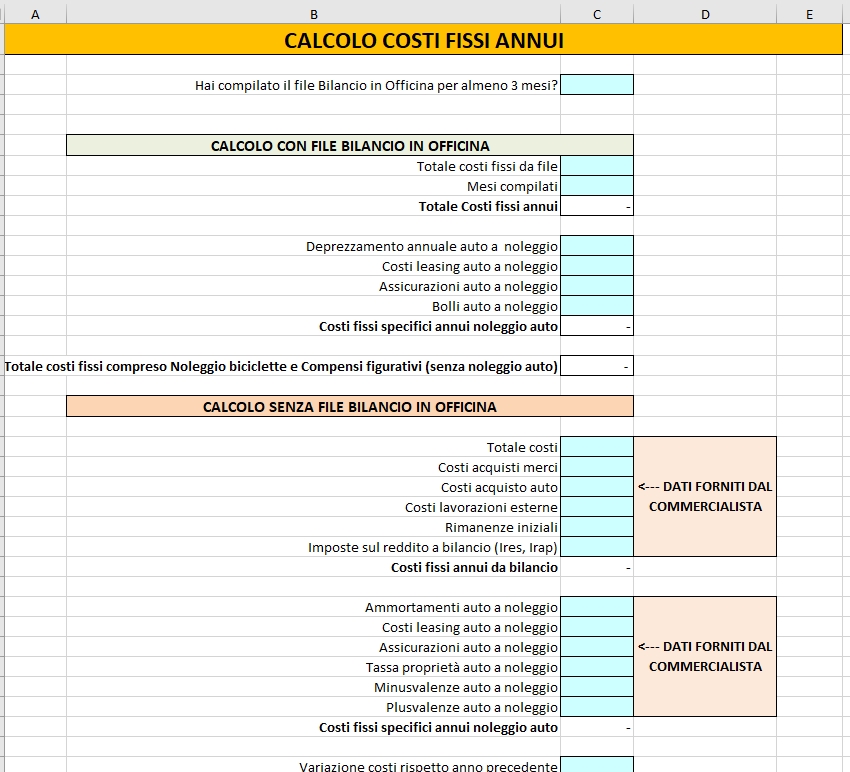This screenshot has width=850, height=772.
Task: Select result cell of Totale Costi fissi annui
Action: tap(597, 206)
